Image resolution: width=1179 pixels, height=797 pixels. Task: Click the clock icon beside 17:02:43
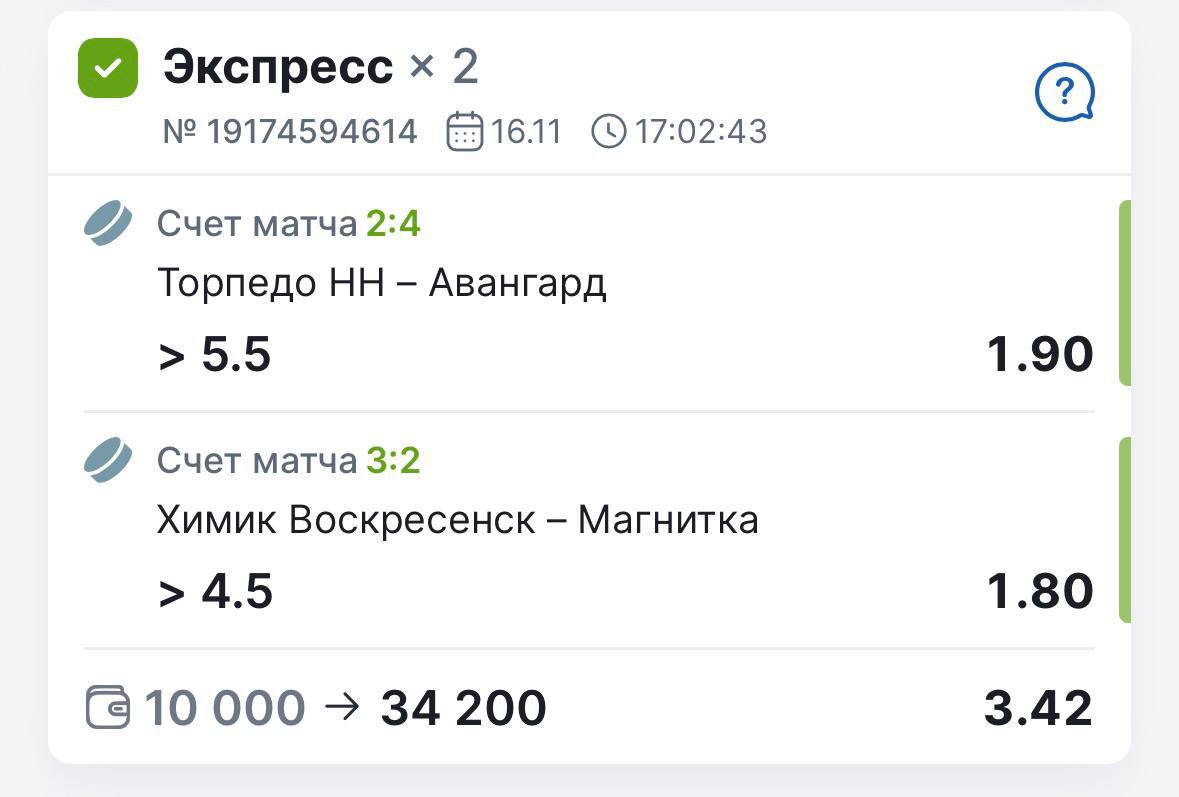tap(608, 131)
